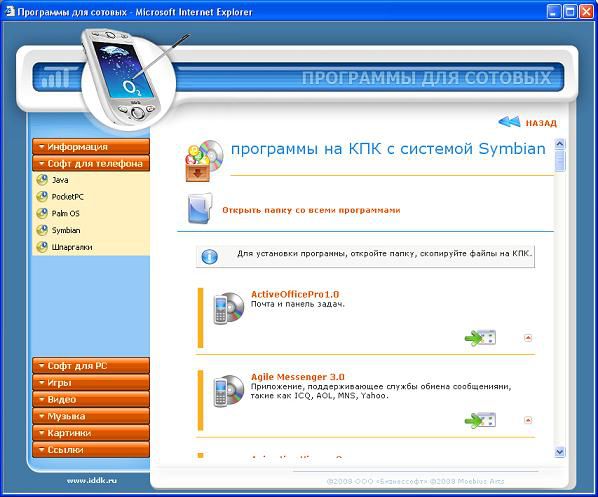Click the scrollbar down arrow of program list
Screen dimensions: 598x497
coord(559,452)
